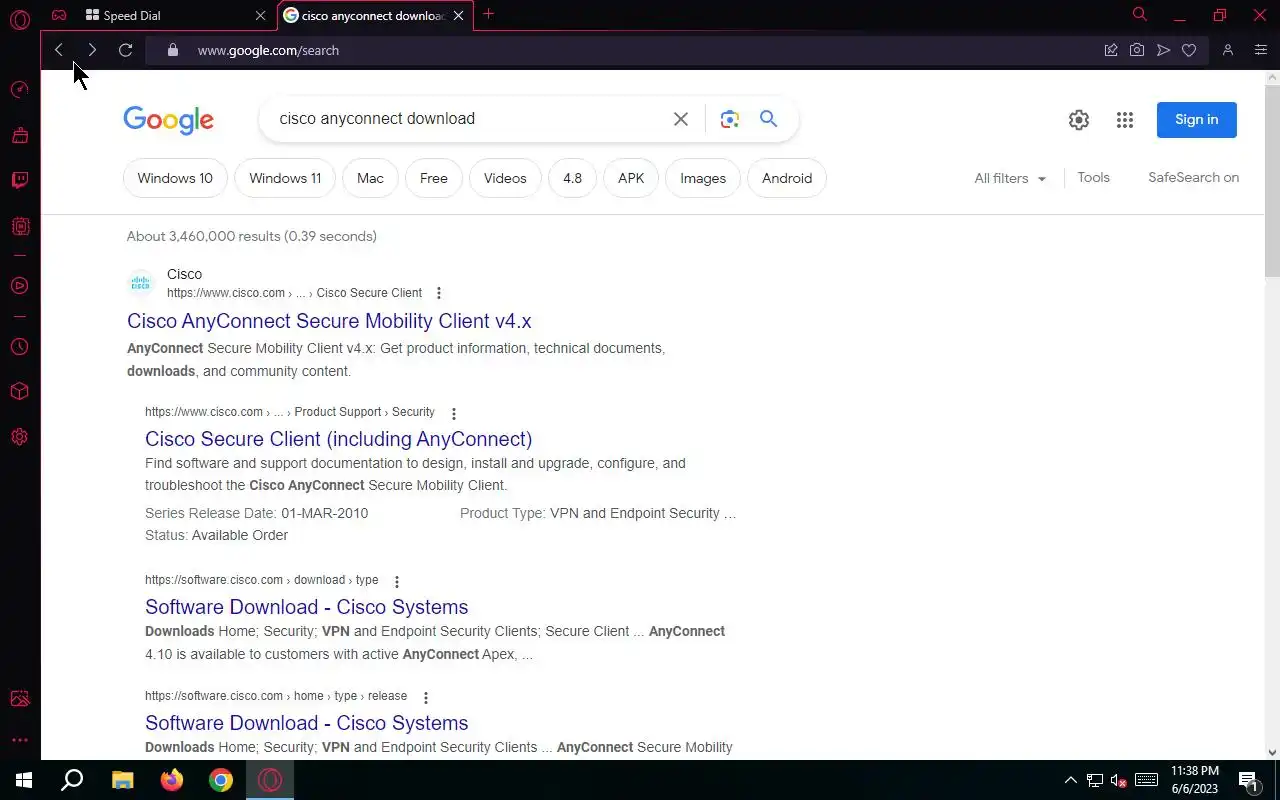Open Extensions cube in sidebar
The width and height of the screenshot is (1280, 800).
pyautogui.click(x=19, y=391)
